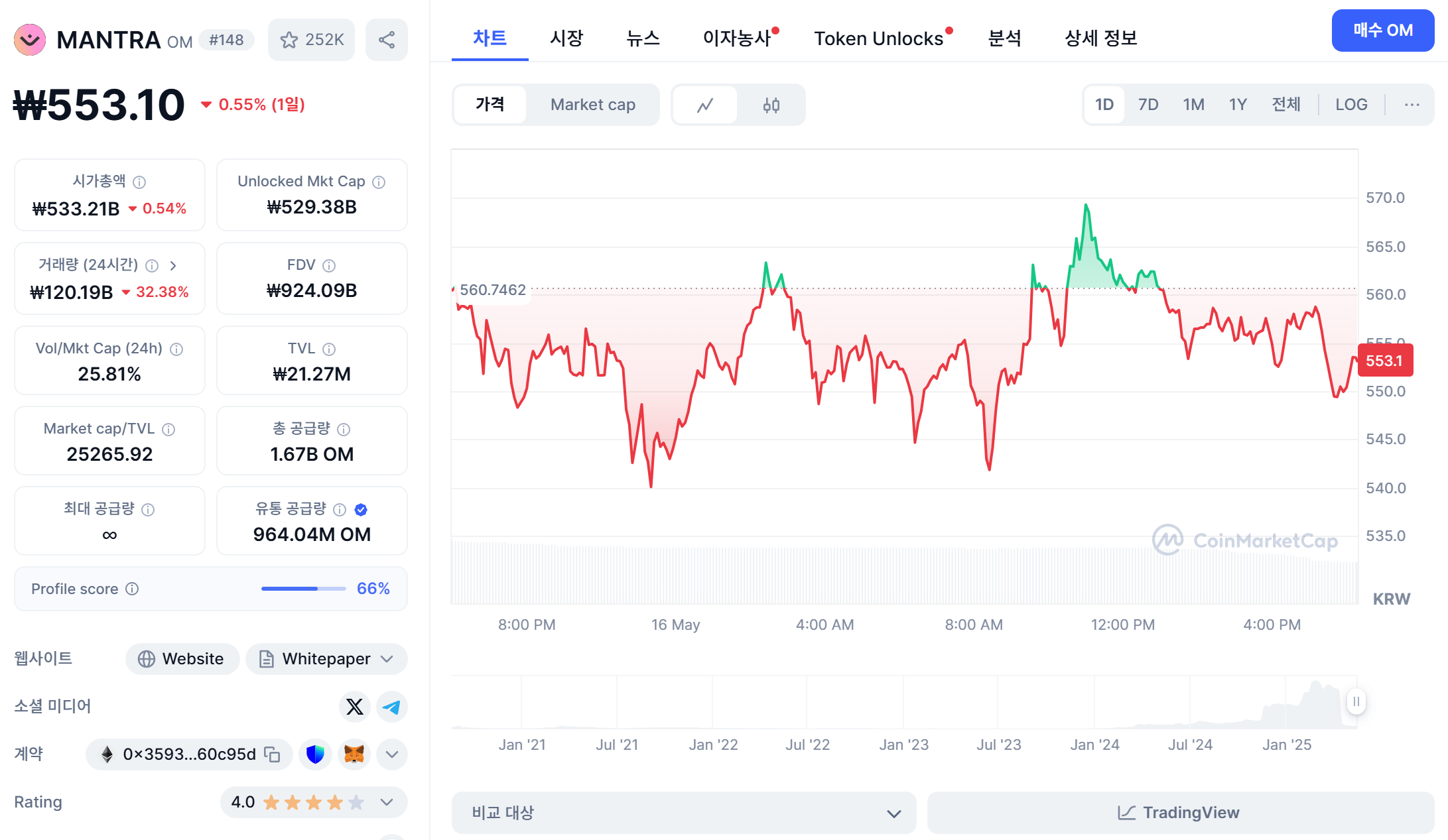Expand the Whitepaper dropdown
Image resolution: width=1448 pixels, height=840 pixels.
(x=387, y=658)
